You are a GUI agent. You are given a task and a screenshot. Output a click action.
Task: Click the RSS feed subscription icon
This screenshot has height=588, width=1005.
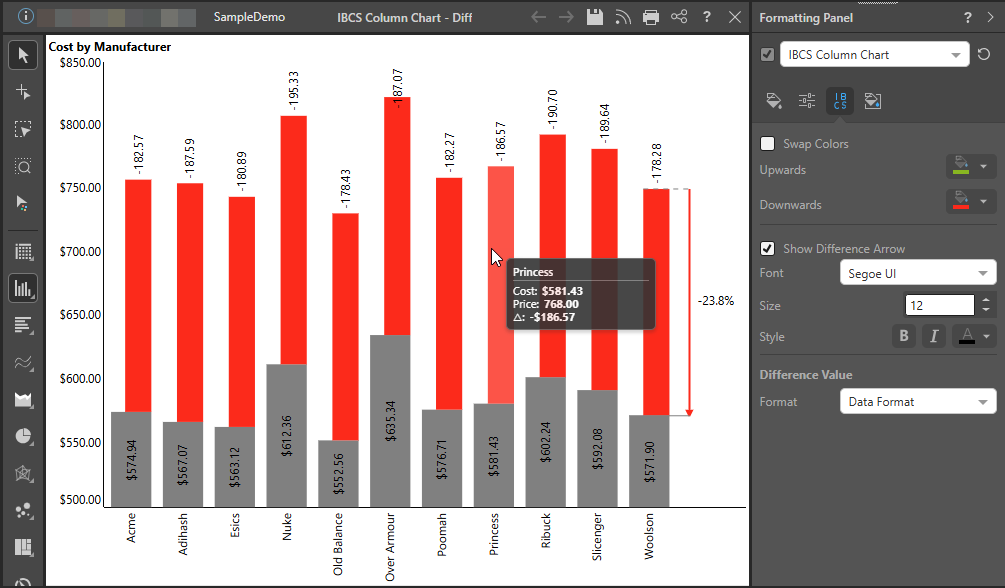point(623,17)
